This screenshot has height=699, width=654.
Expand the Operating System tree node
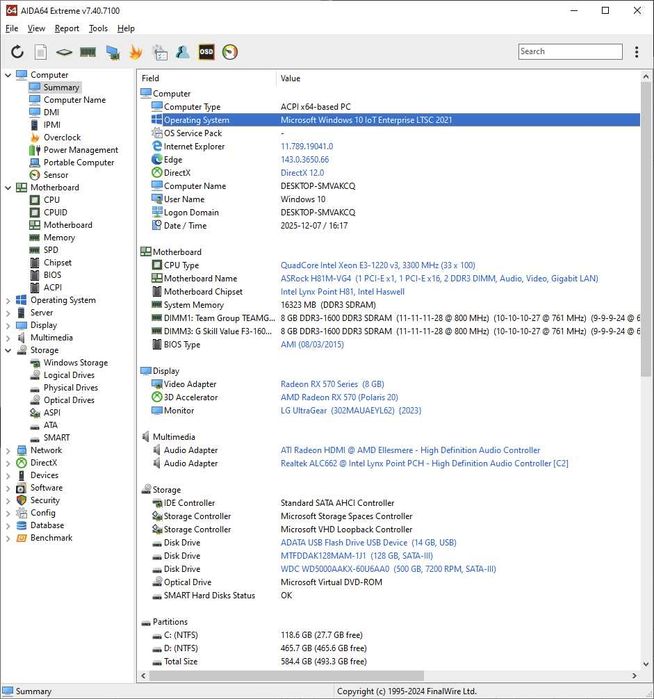(8, 300)
